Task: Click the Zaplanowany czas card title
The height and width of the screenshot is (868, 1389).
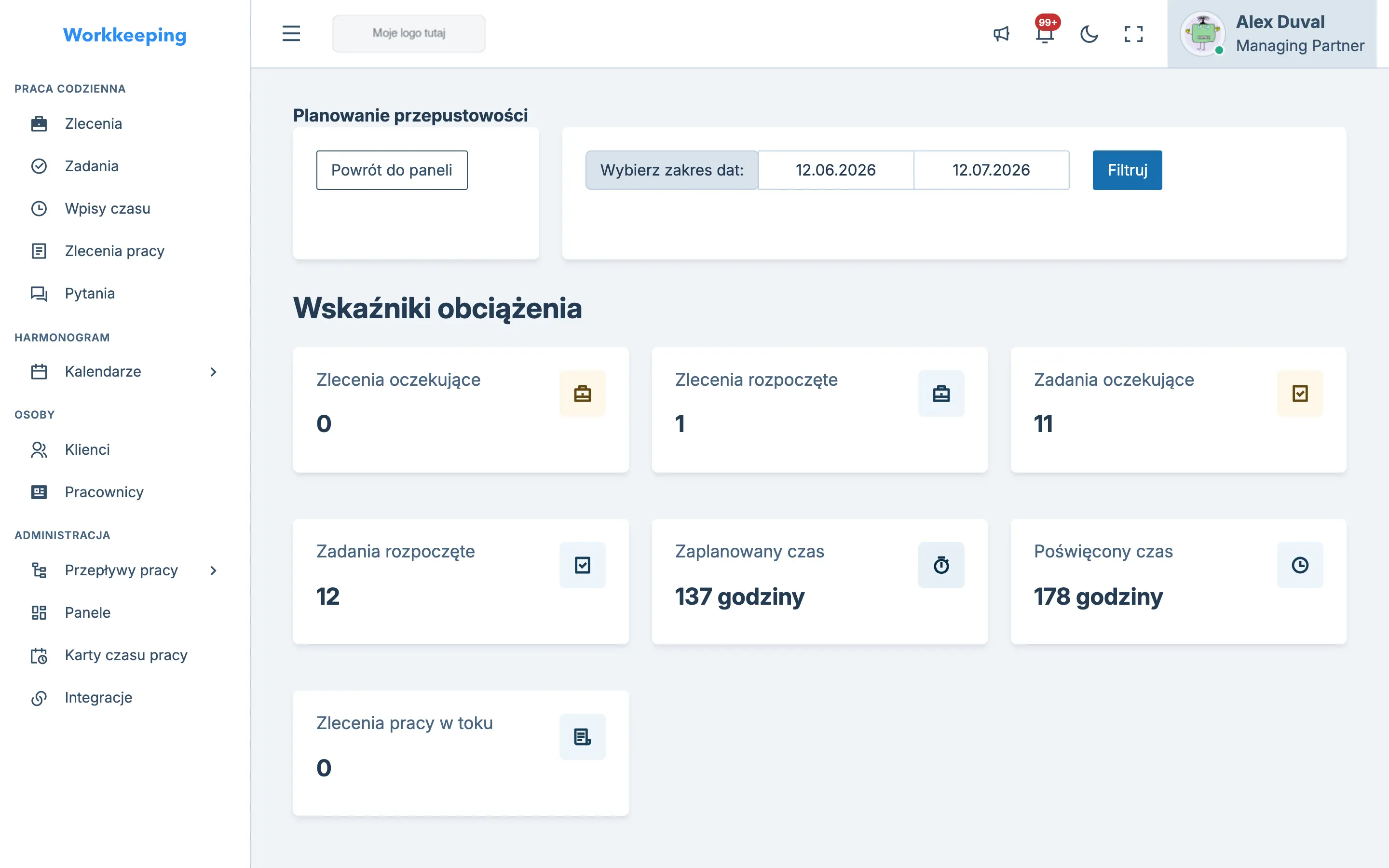Action: pyautogui.click(x=749, y=551)
